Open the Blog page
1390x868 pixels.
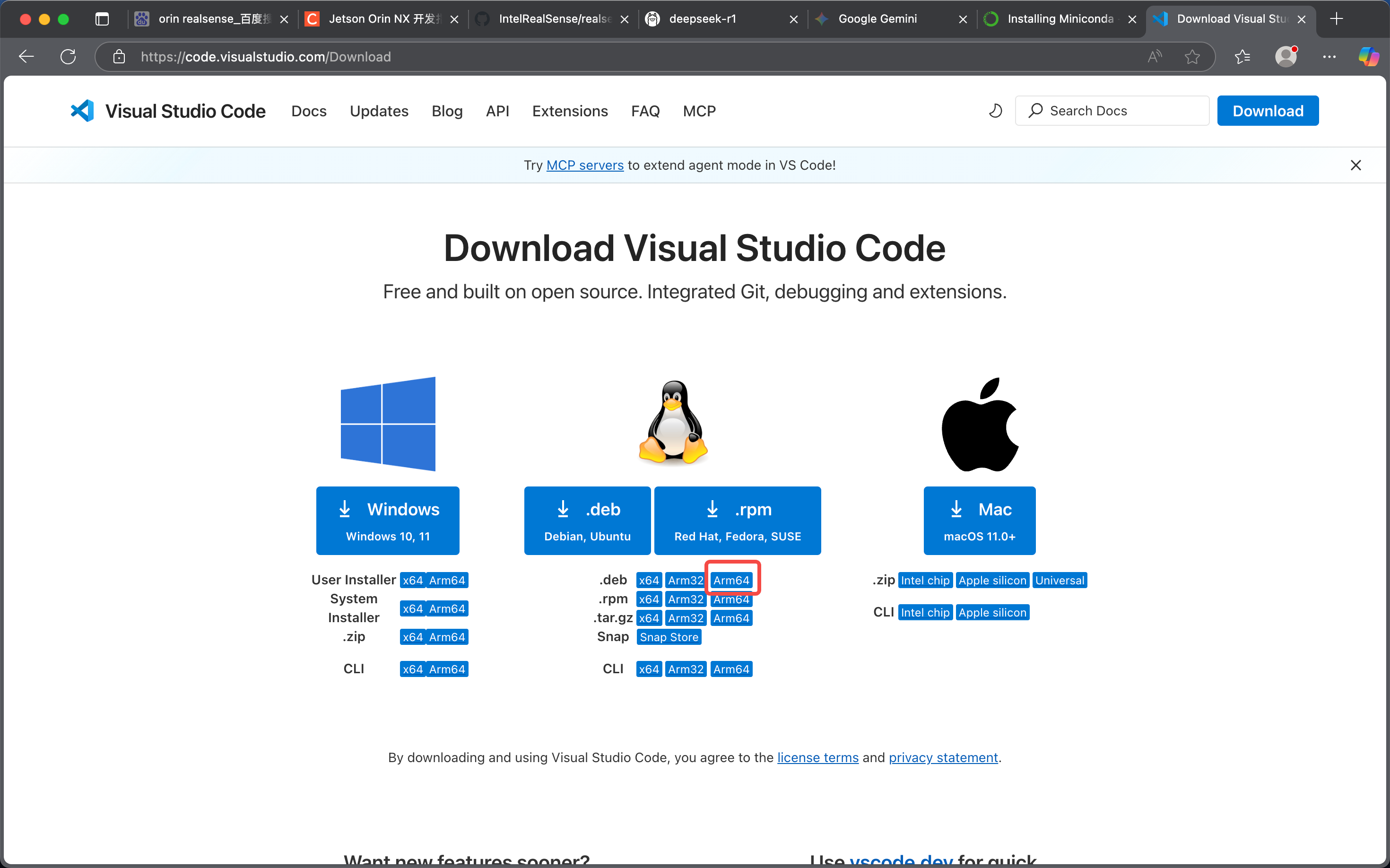pos(447,111)
